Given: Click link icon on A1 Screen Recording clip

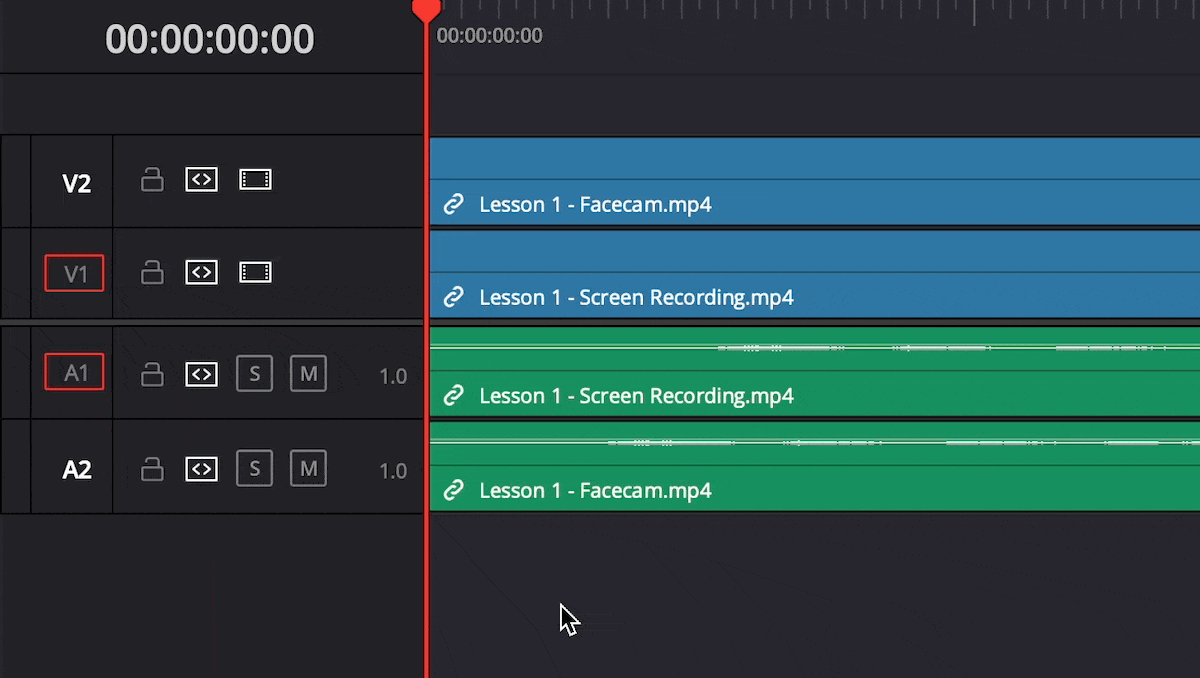Looking at the screenshot, I should [x=454, y=396].
